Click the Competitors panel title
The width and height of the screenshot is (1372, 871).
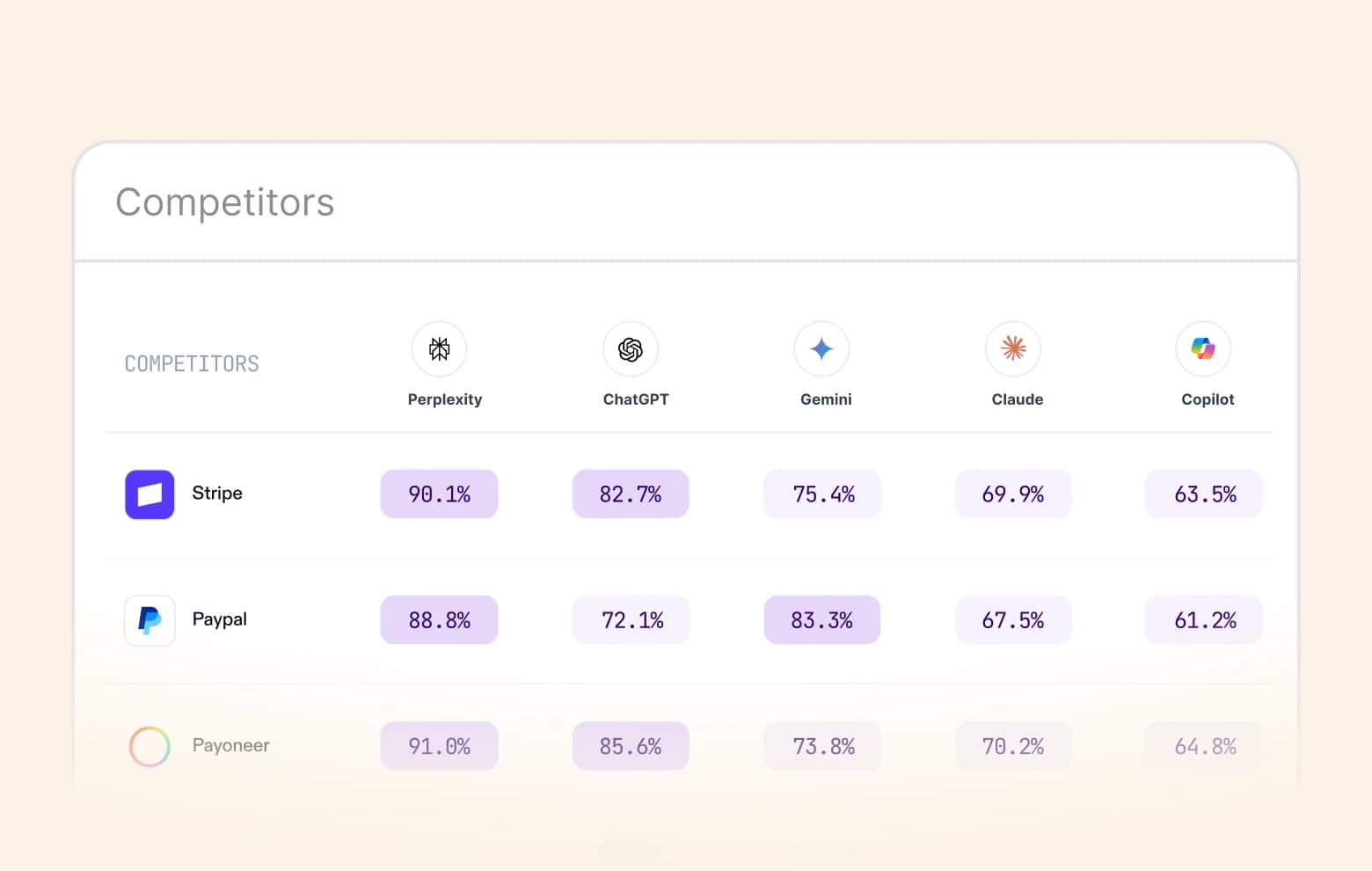point(225,202)
